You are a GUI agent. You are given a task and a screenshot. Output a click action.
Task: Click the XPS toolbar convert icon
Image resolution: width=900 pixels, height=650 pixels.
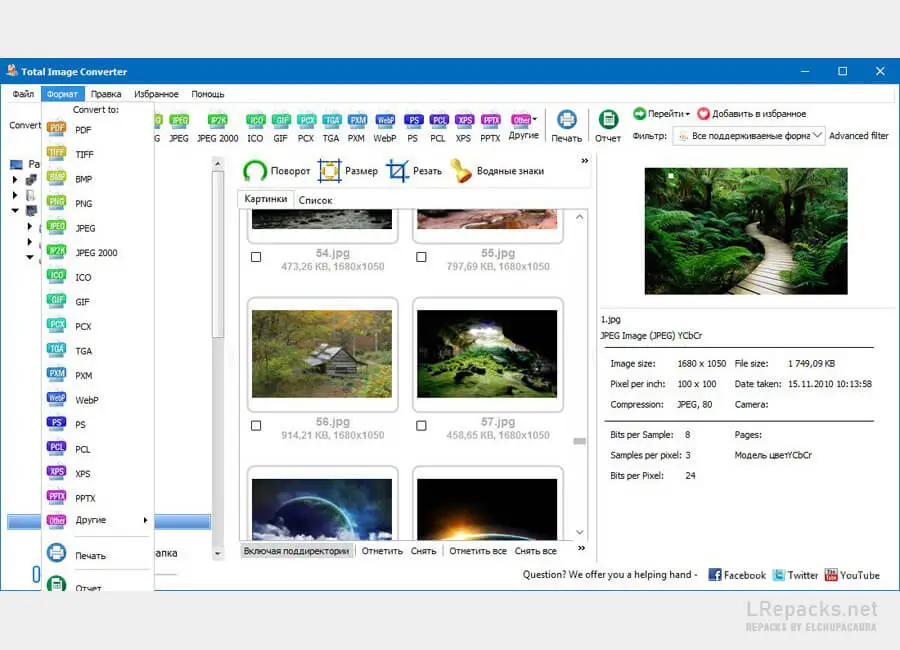[x=463, y=127]
